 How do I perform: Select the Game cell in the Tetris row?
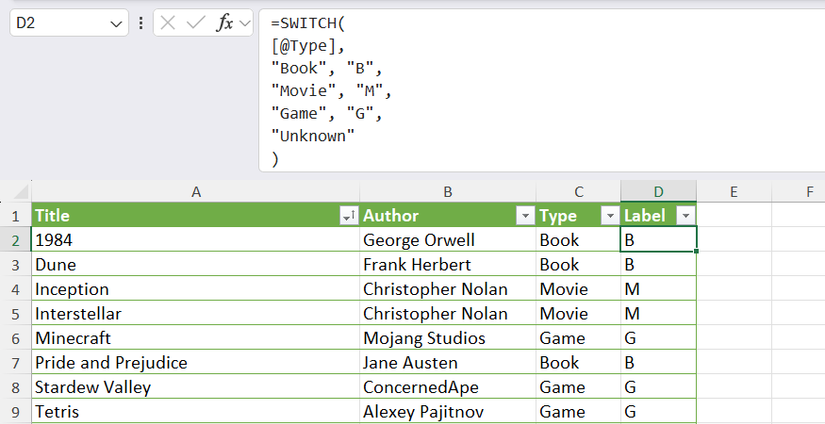click(578, 411)
